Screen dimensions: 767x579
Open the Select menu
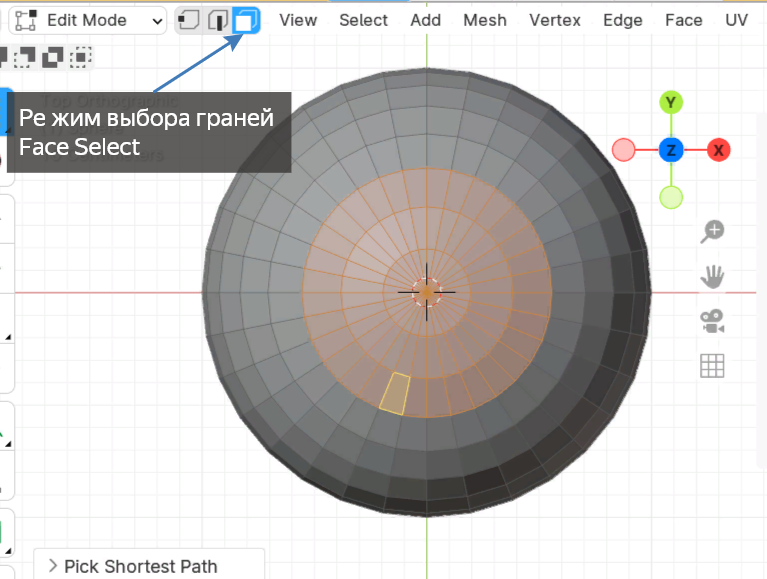tap(363, 21)
